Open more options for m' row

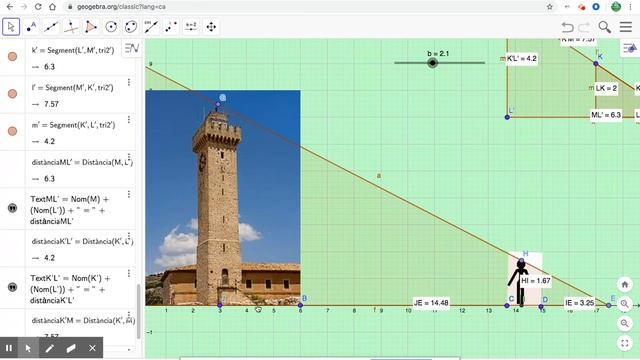(129, 119)
